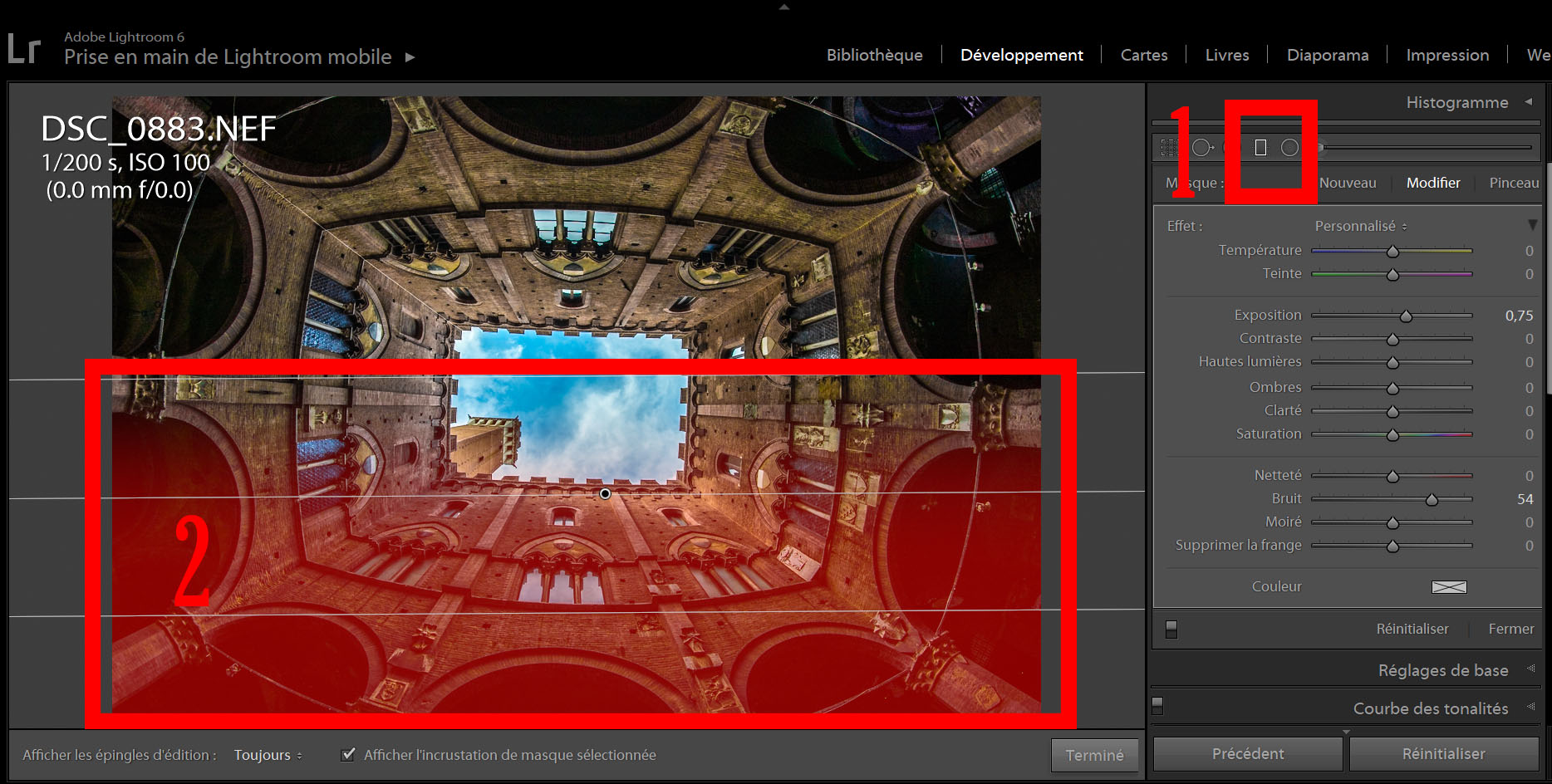The image size is (1552, 784).
Task: Click the Précédent button
Action: point(1248,753)
